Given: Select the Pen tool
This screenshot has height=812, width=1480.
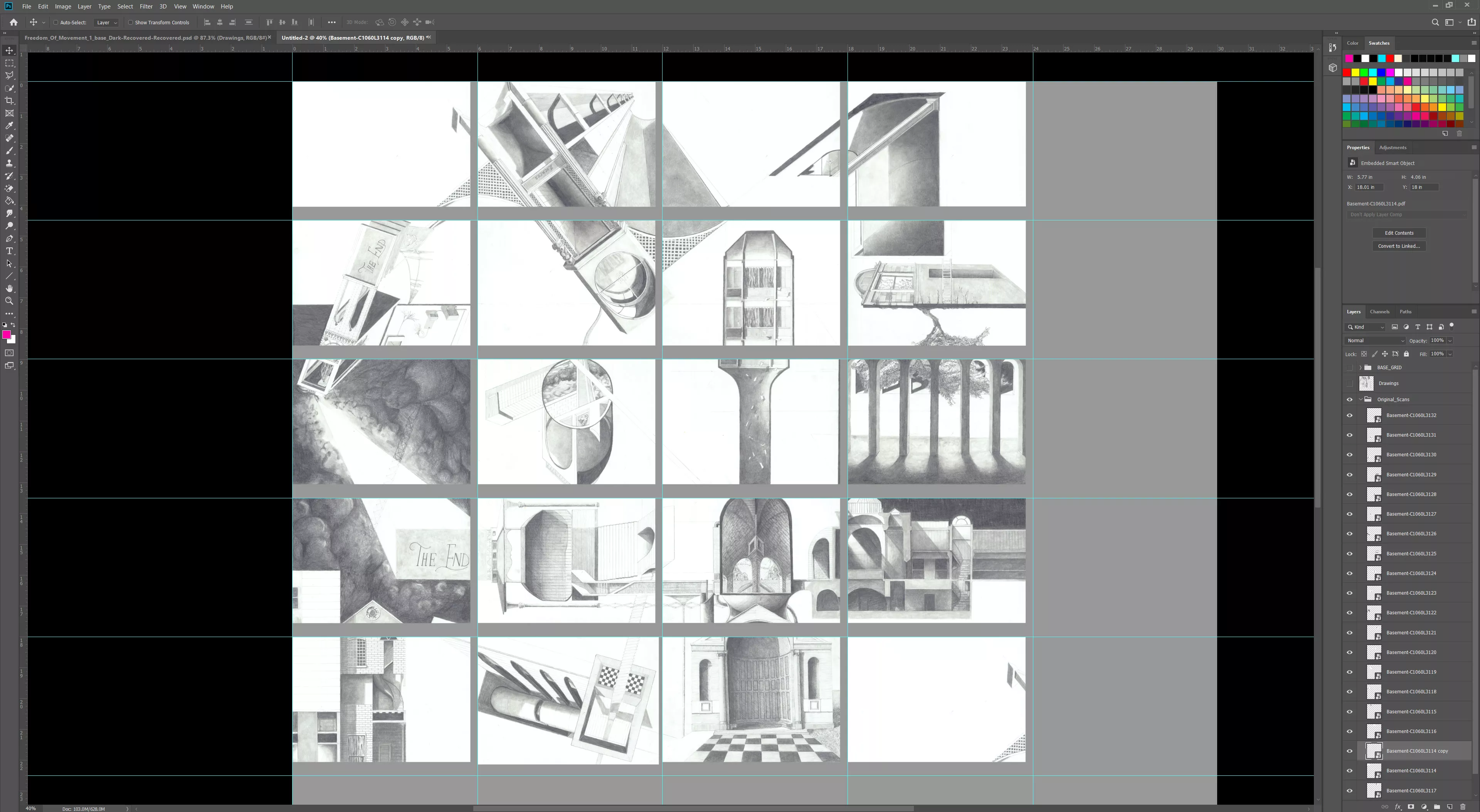Looking at the screenshot, I should click(9, 239).
